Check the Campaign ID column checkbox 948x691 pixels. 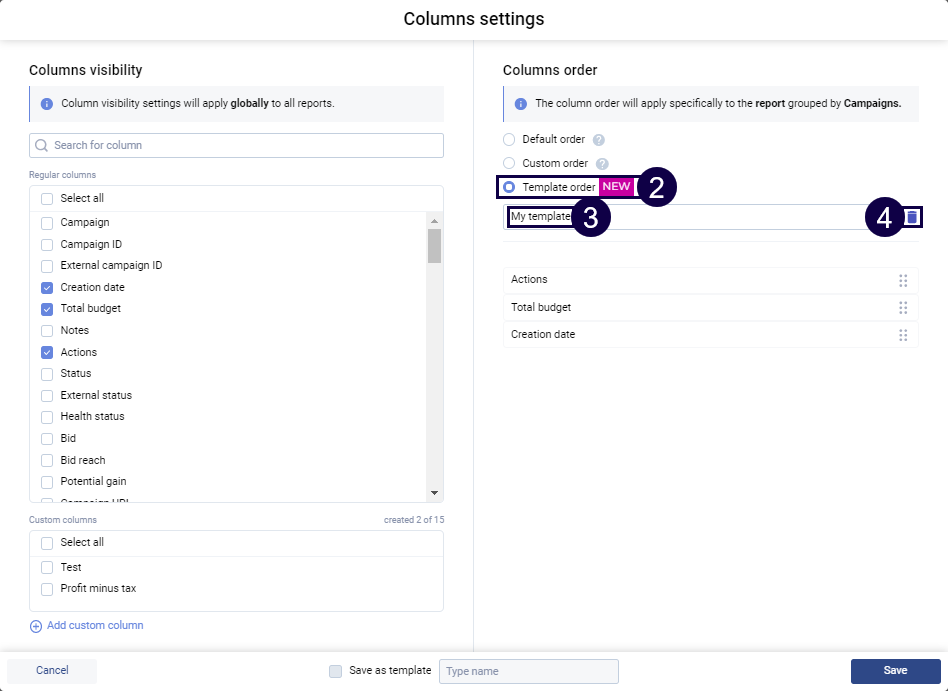[47, 245]
